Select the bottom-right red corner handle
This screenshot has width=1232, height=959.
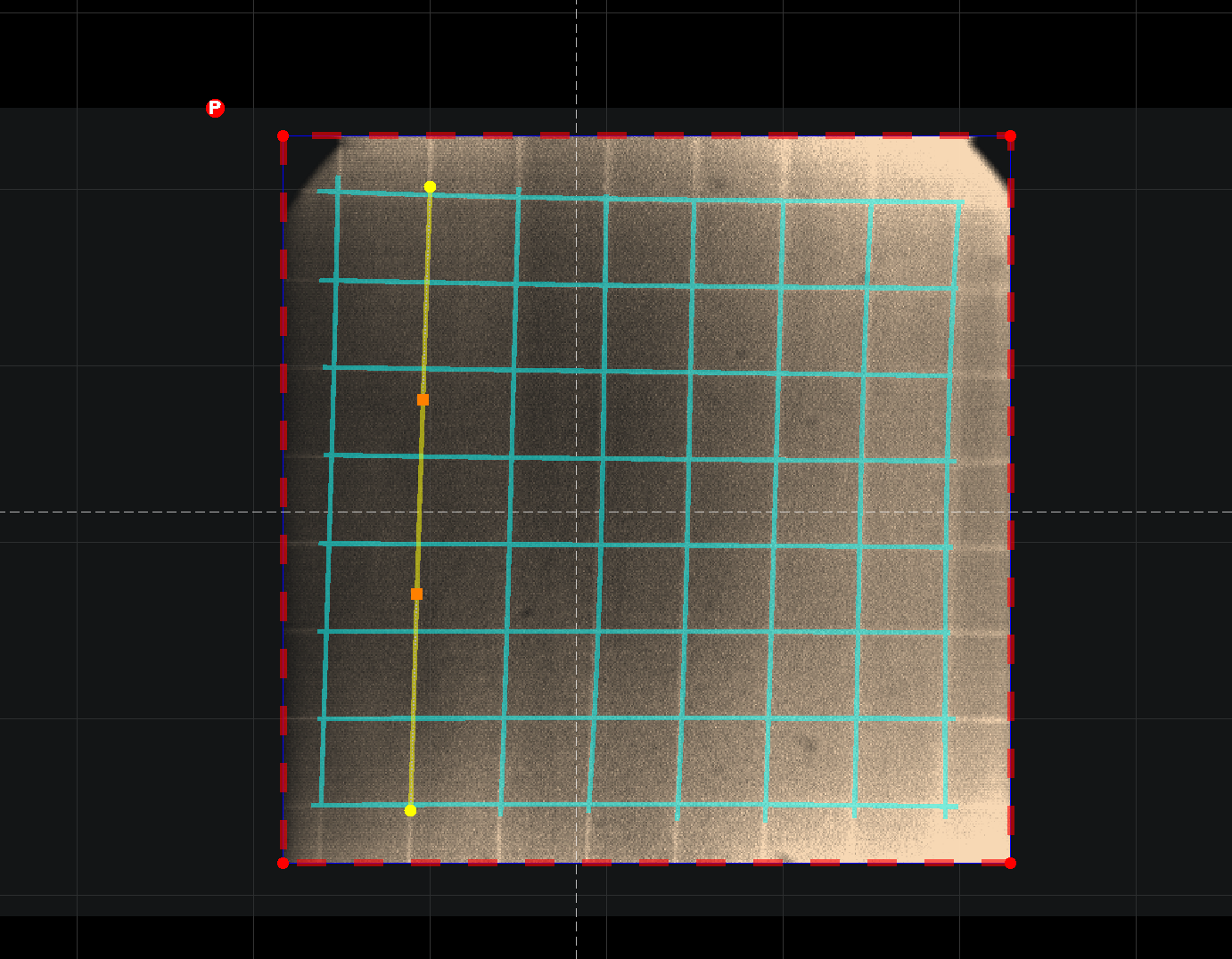1010,863
